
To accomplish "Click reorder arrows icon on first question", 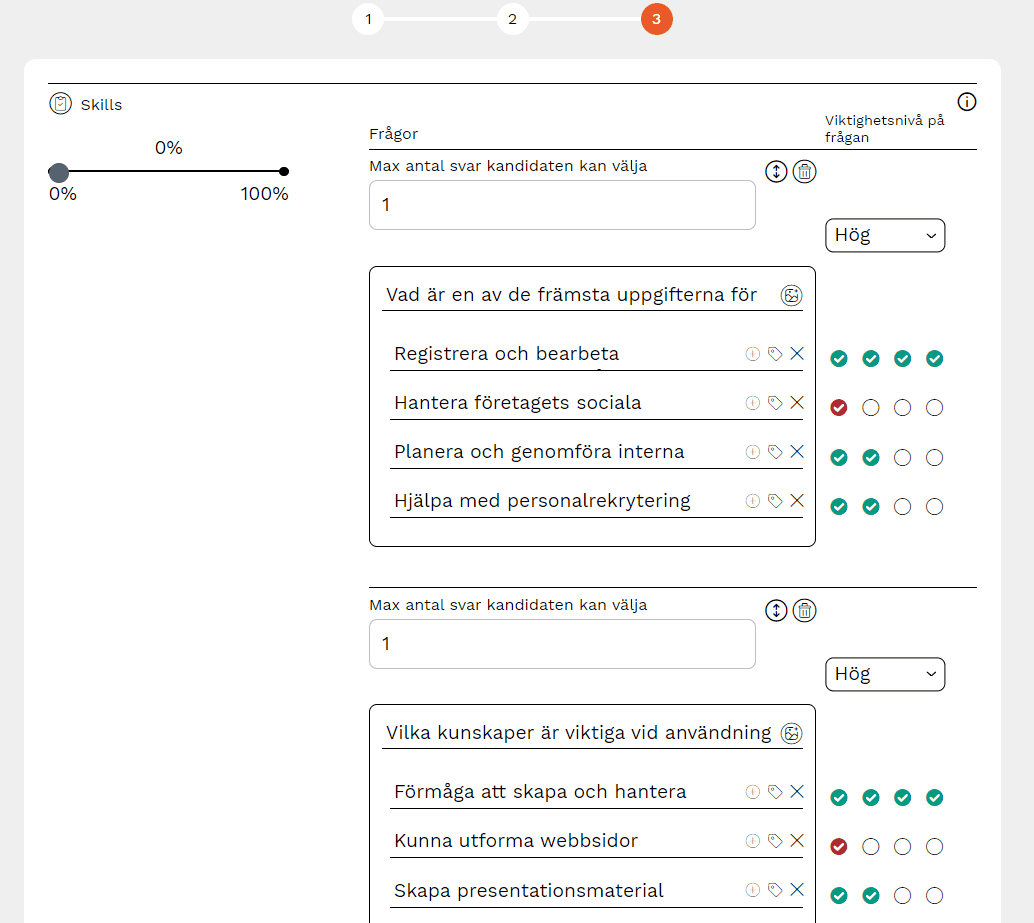I will 776,171.
